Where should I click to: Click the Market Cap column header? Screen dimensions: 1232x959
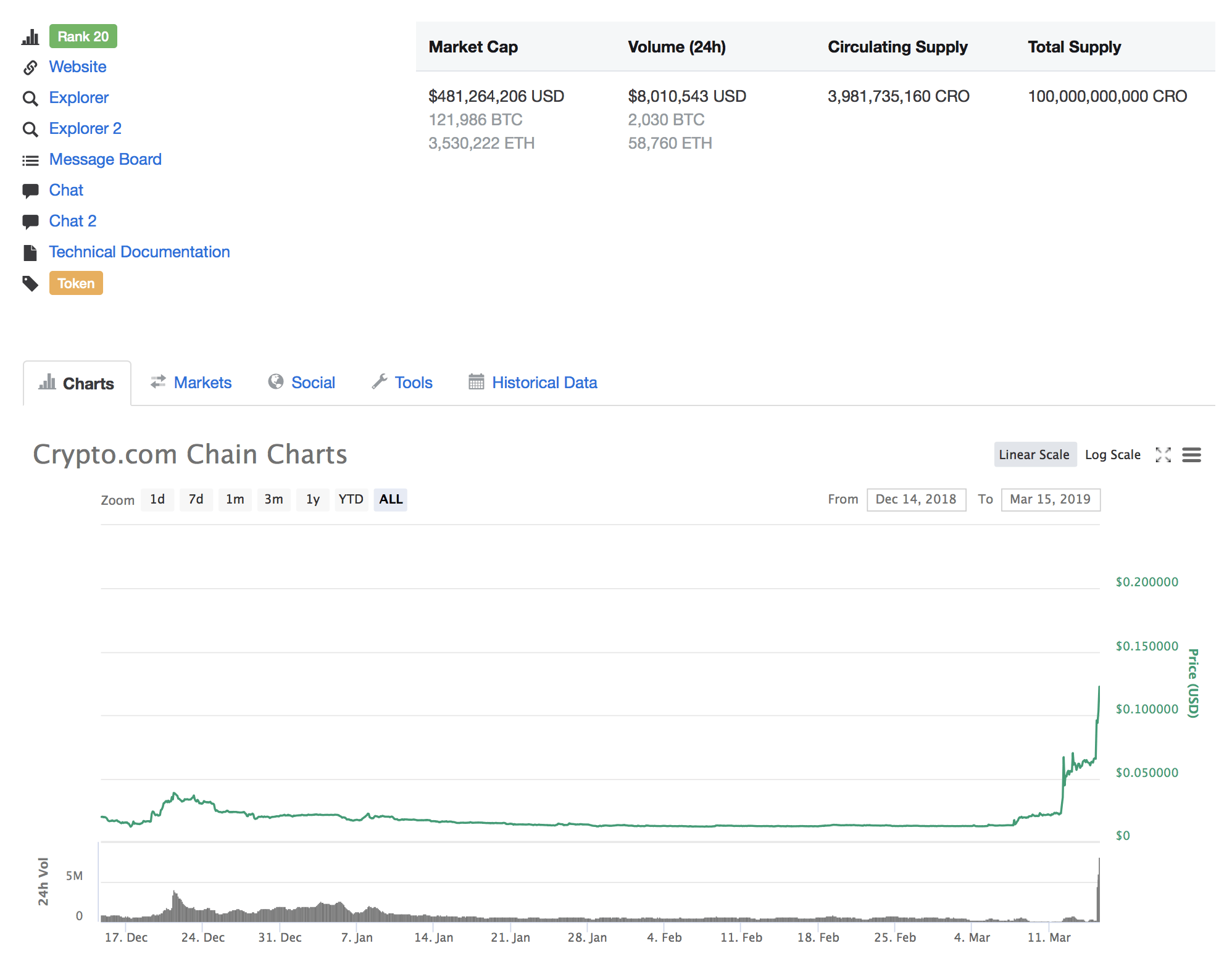pos(473,47)
